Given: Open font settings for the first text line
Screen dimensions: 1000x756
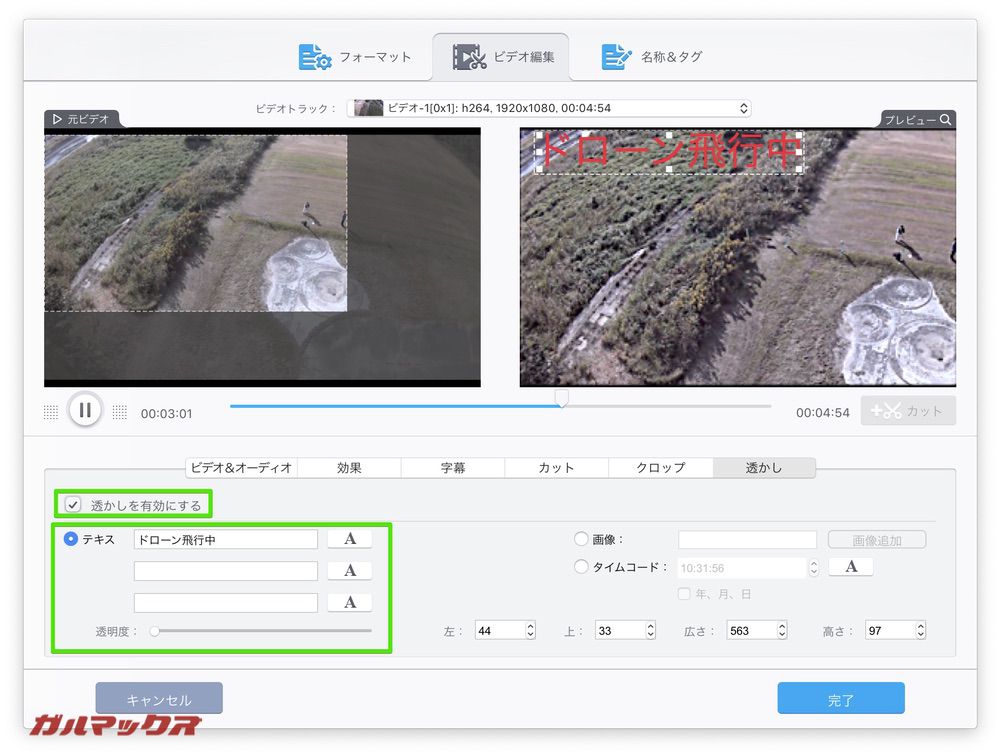Looking at the screenshot, I should (x=349, y=539).
